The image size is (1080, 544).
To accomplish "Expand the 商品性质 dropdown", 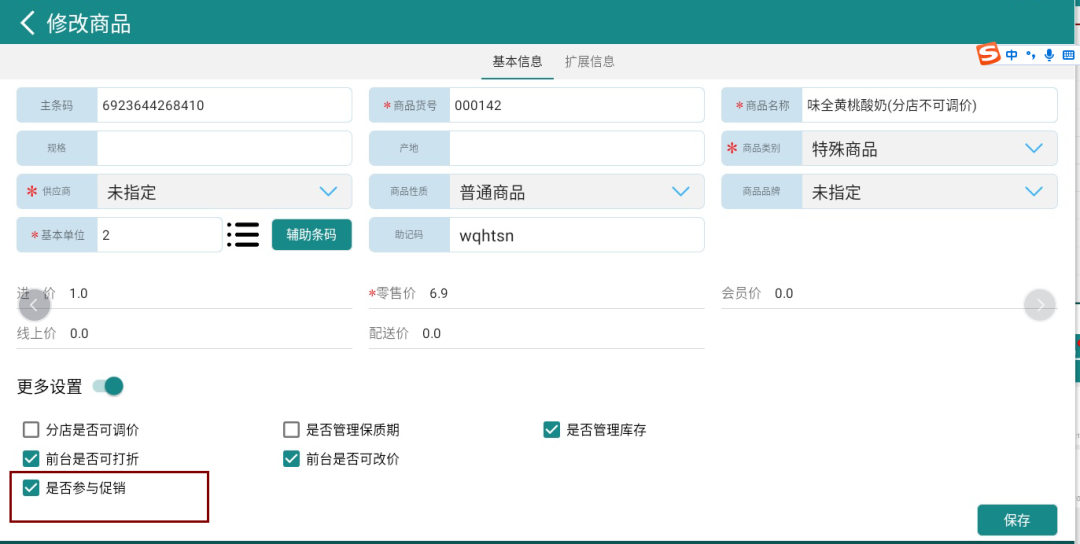I will coord(681,191).
